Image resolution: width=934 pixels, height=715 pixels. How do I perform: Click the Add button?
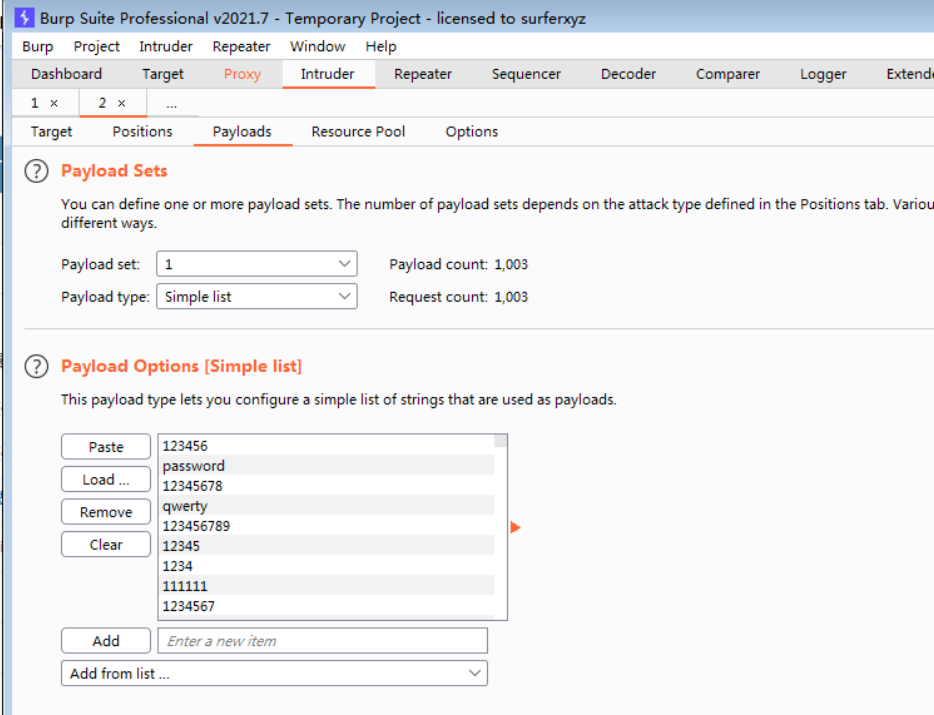click(106, 641)
